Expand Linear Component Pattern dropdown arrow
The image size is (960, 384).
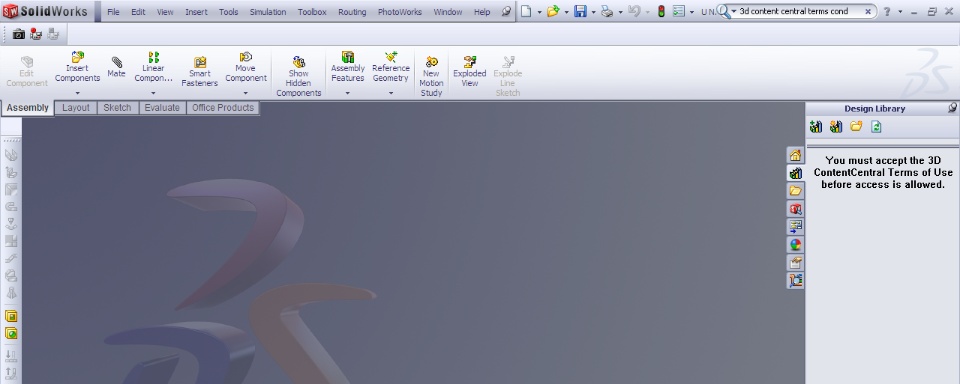click(153, 93)
